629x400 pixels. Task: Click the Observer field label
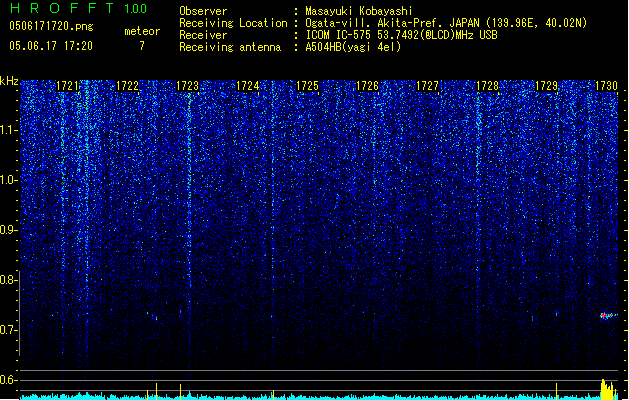coord(203,11)
